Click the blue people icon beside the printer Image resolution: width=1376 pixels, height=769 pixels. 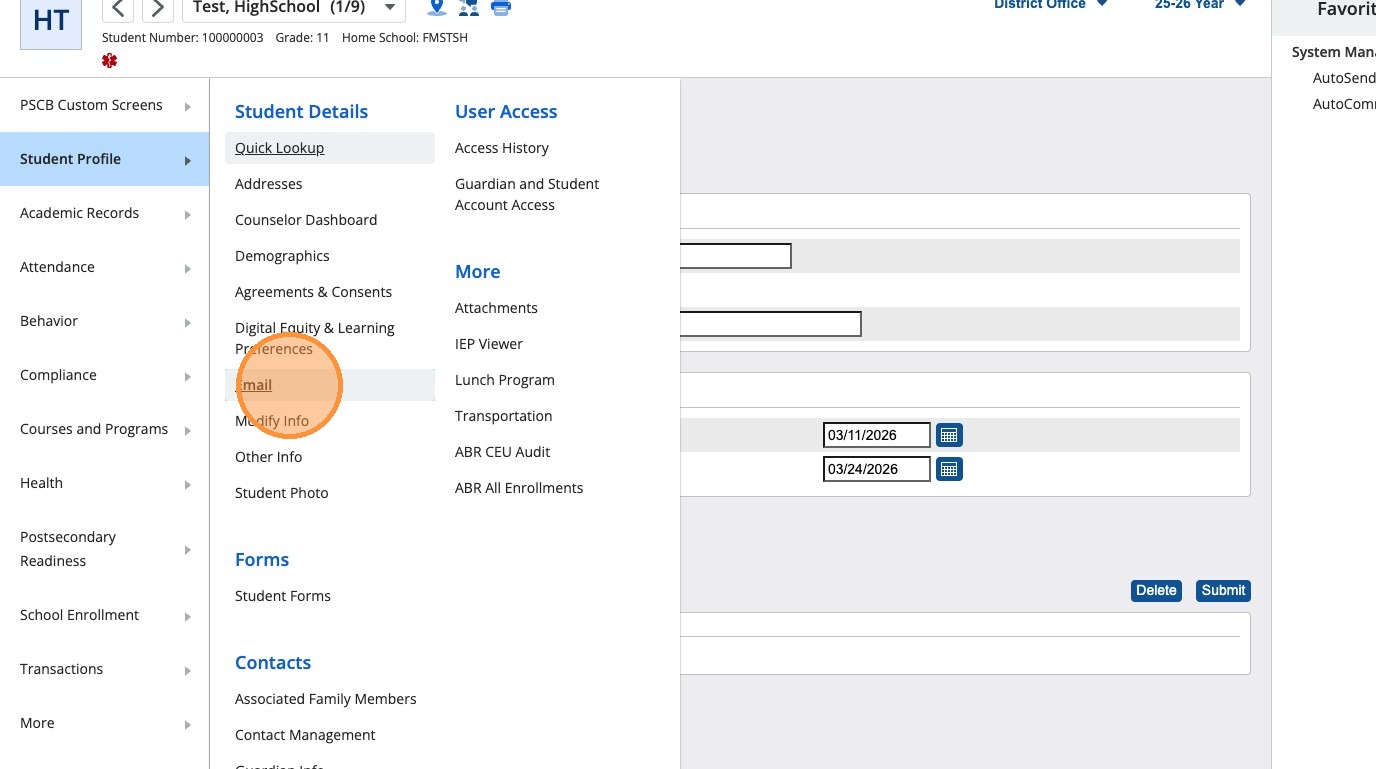[x=468, y=8]
